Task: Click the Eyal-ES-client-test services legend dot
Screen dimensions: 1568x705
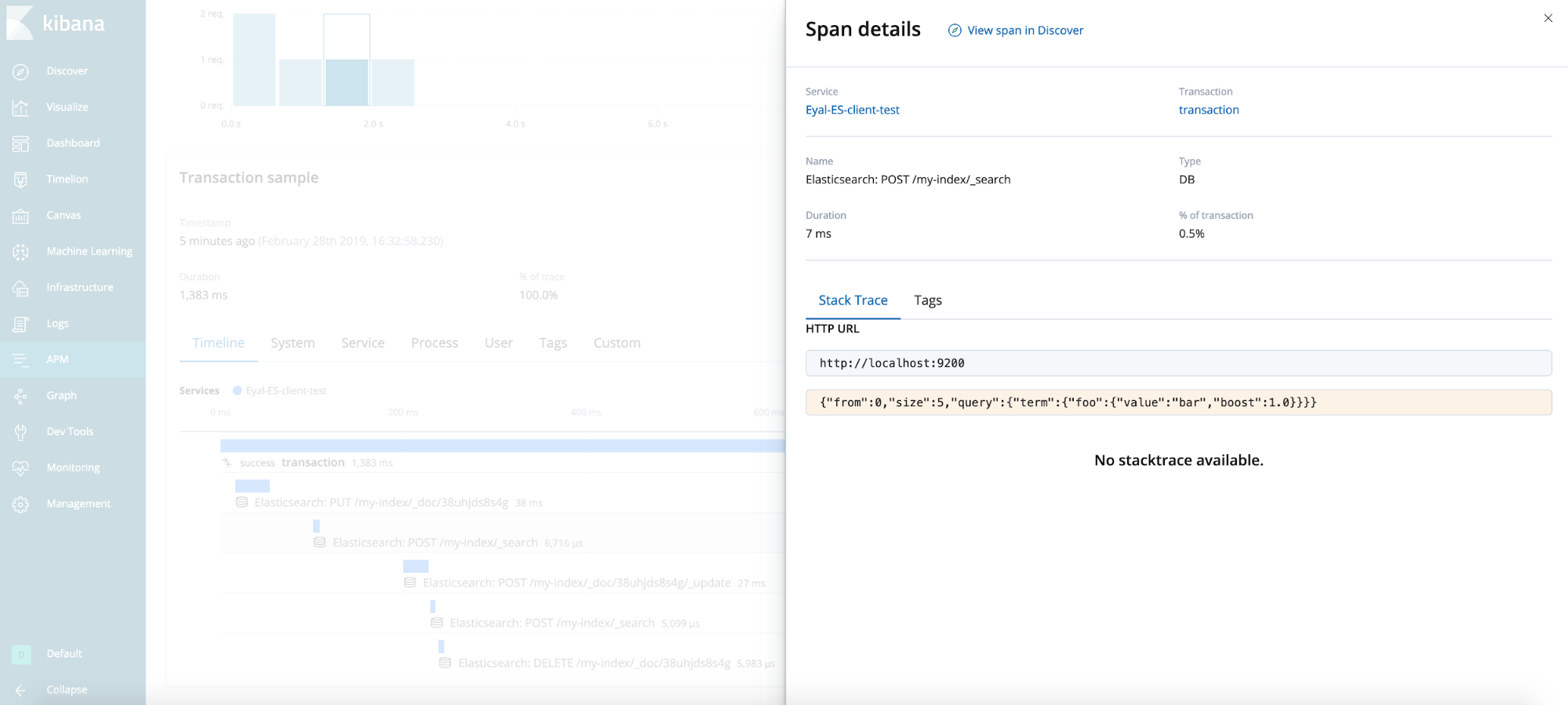Action: tap(238, 391)
